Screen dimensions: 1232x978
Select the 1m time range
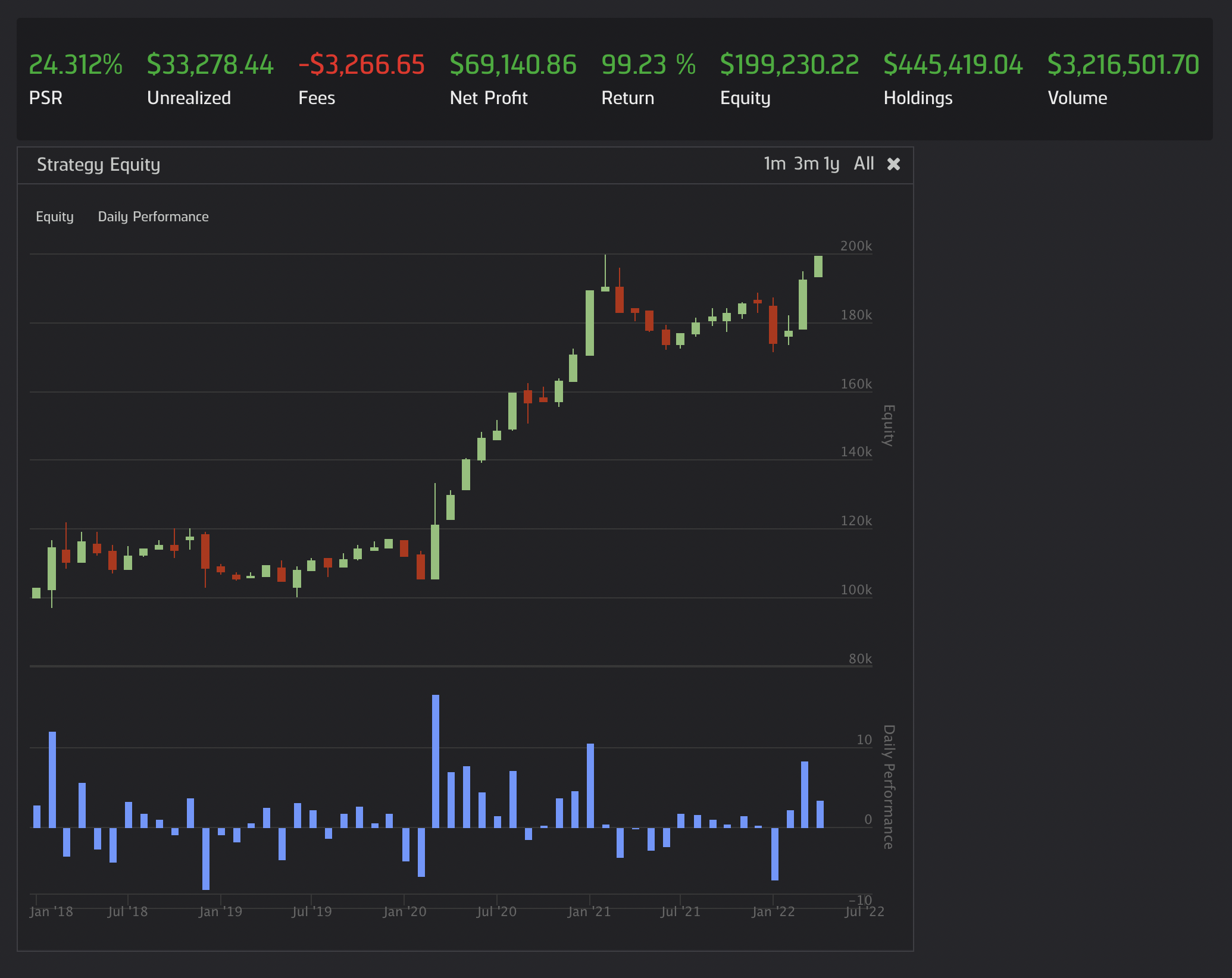(x=774, y=164)
